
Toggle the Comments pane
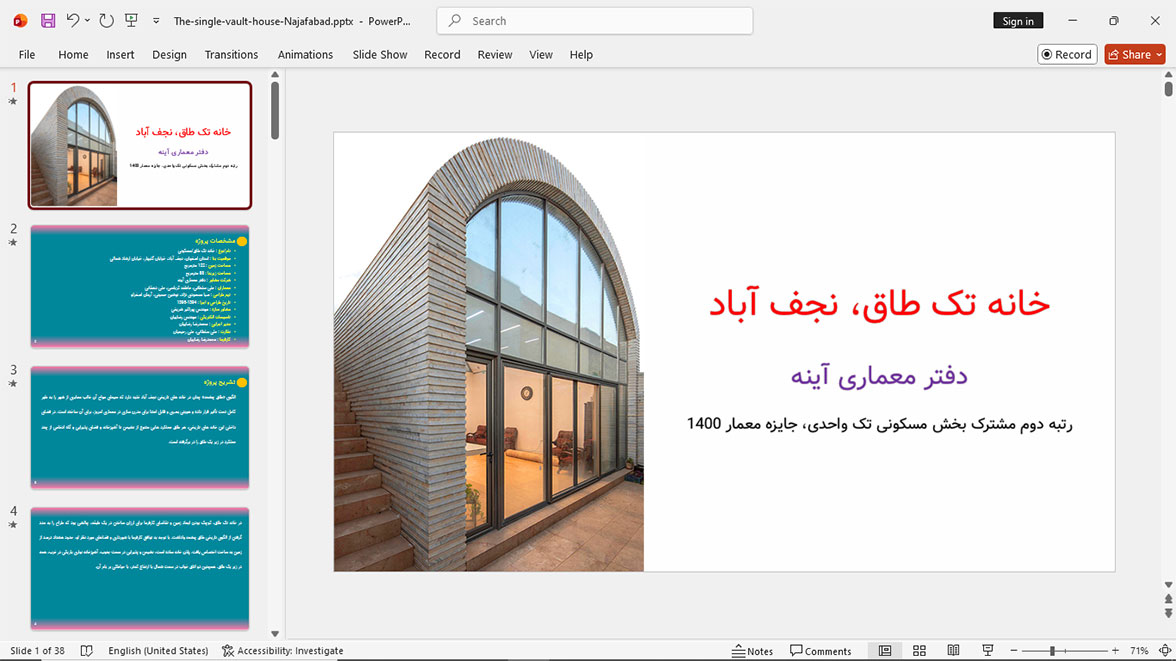click(x=820, y=650)
